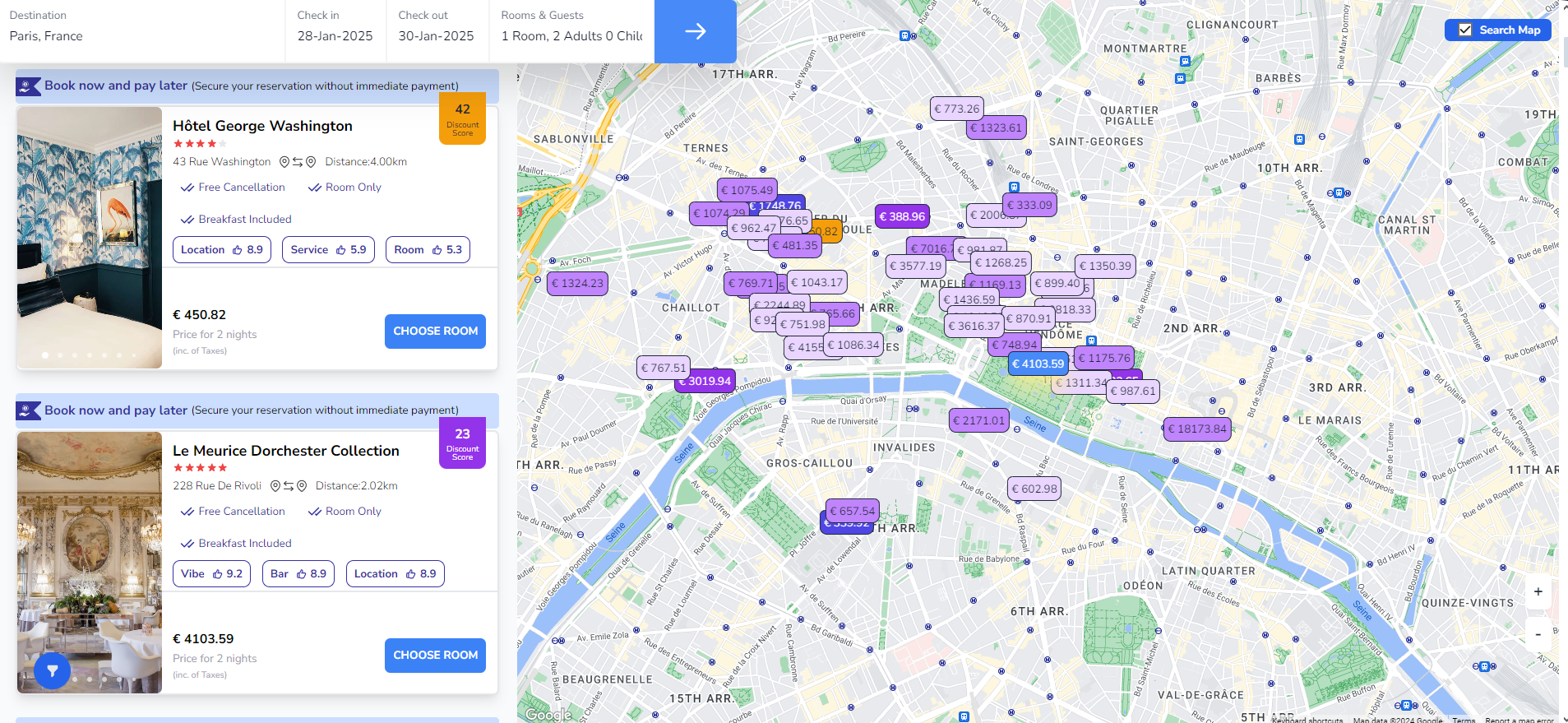Click the Hôtel George Washington room photo
This screenshot has height=723, width=1568.
(90, 238)
